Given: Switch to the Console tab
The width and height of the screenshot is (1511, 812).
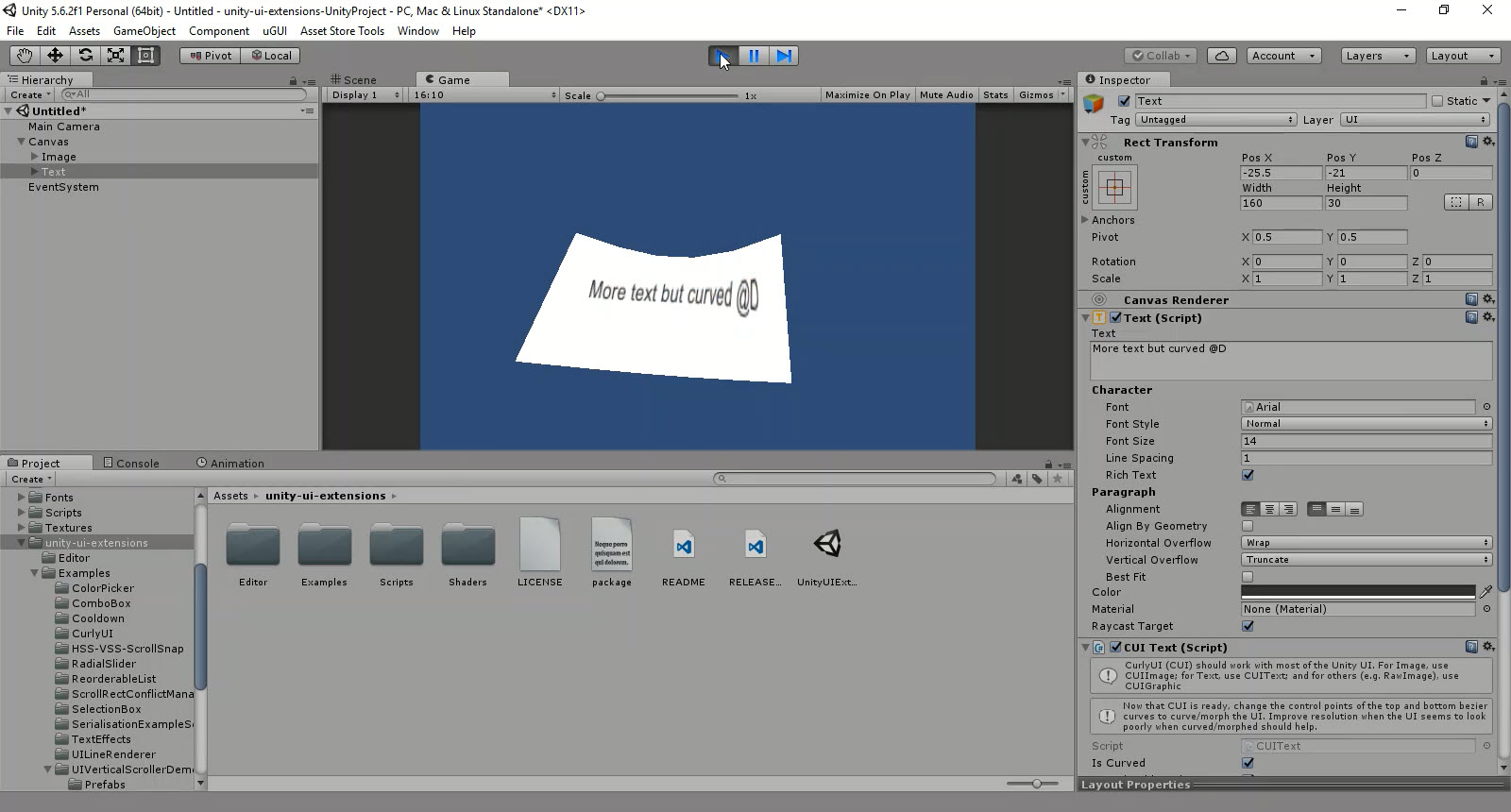Looking at the screenshot, I should (x=131, y=464).
